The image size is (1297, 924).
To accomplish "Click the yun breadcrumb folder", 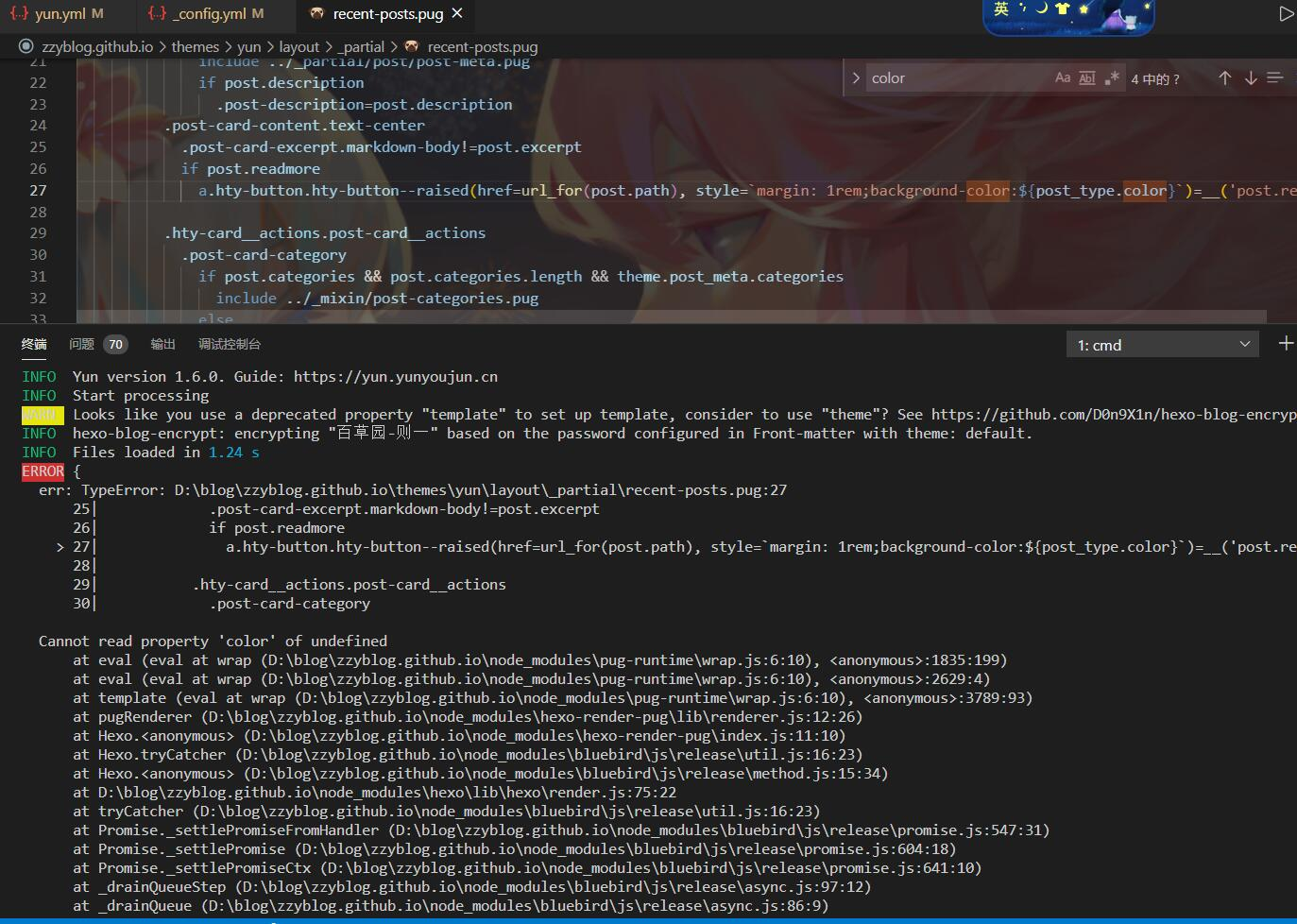I will coord(249,46).
